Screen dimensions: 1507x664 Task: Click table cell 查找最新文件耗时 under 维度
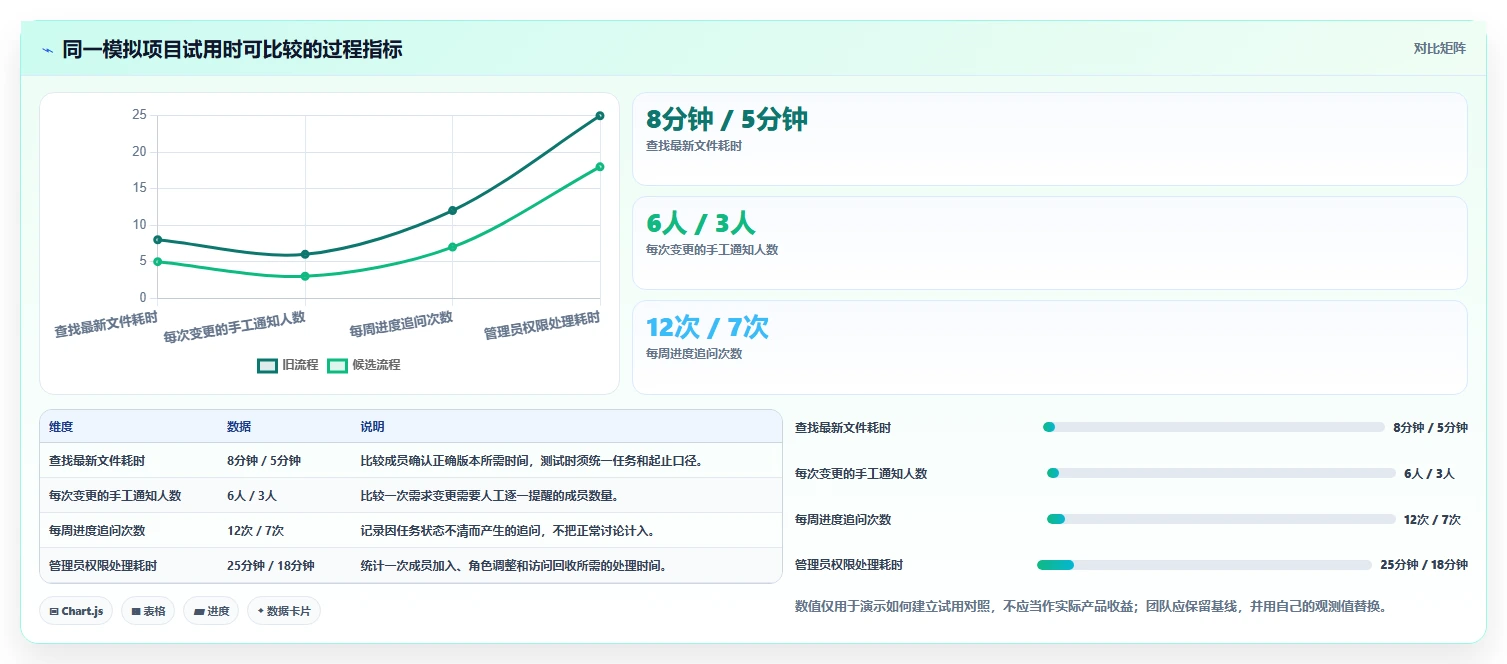point(97,461)
